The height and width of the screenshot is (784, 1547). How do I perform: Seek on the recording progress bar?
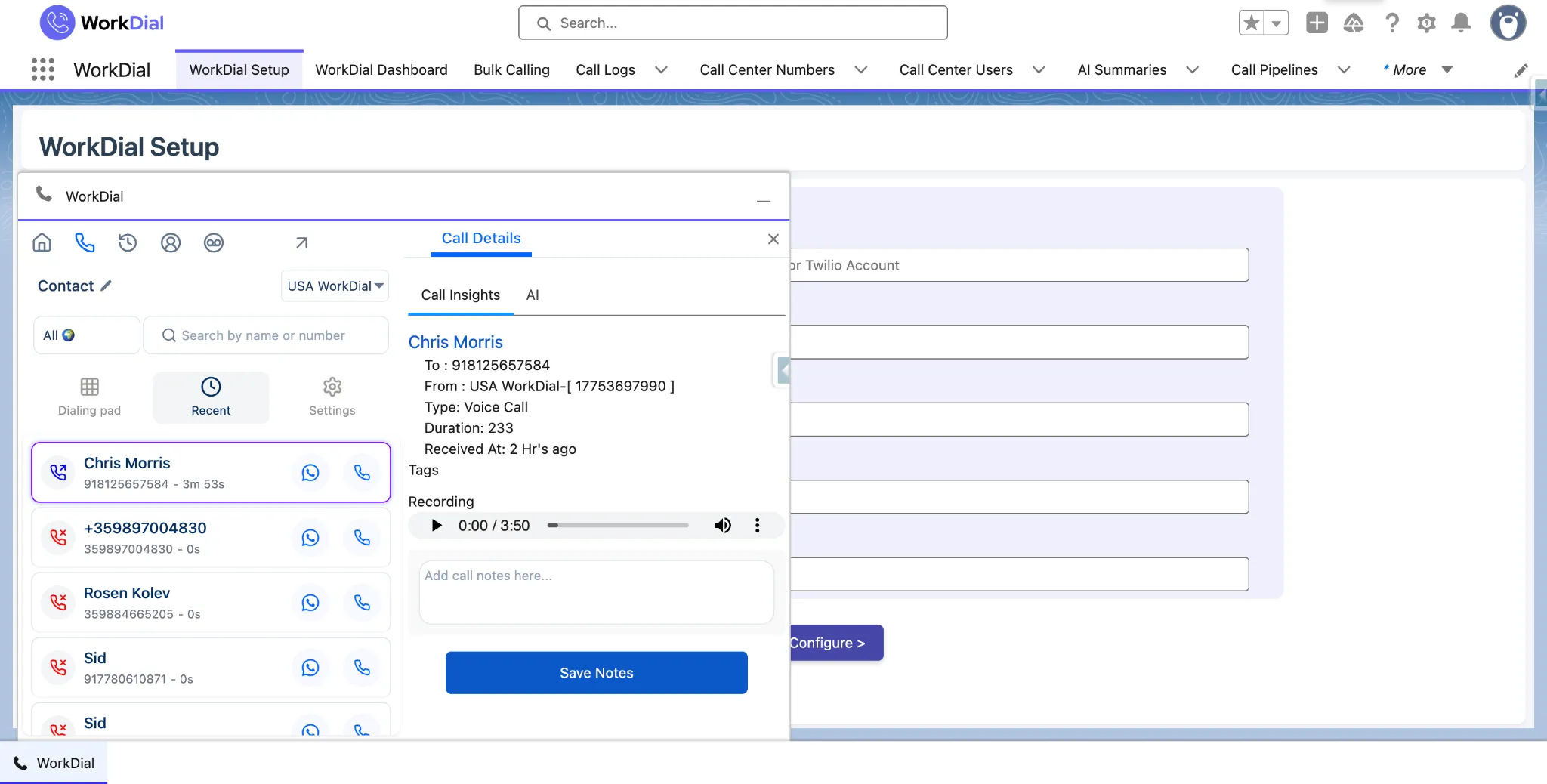618,526
